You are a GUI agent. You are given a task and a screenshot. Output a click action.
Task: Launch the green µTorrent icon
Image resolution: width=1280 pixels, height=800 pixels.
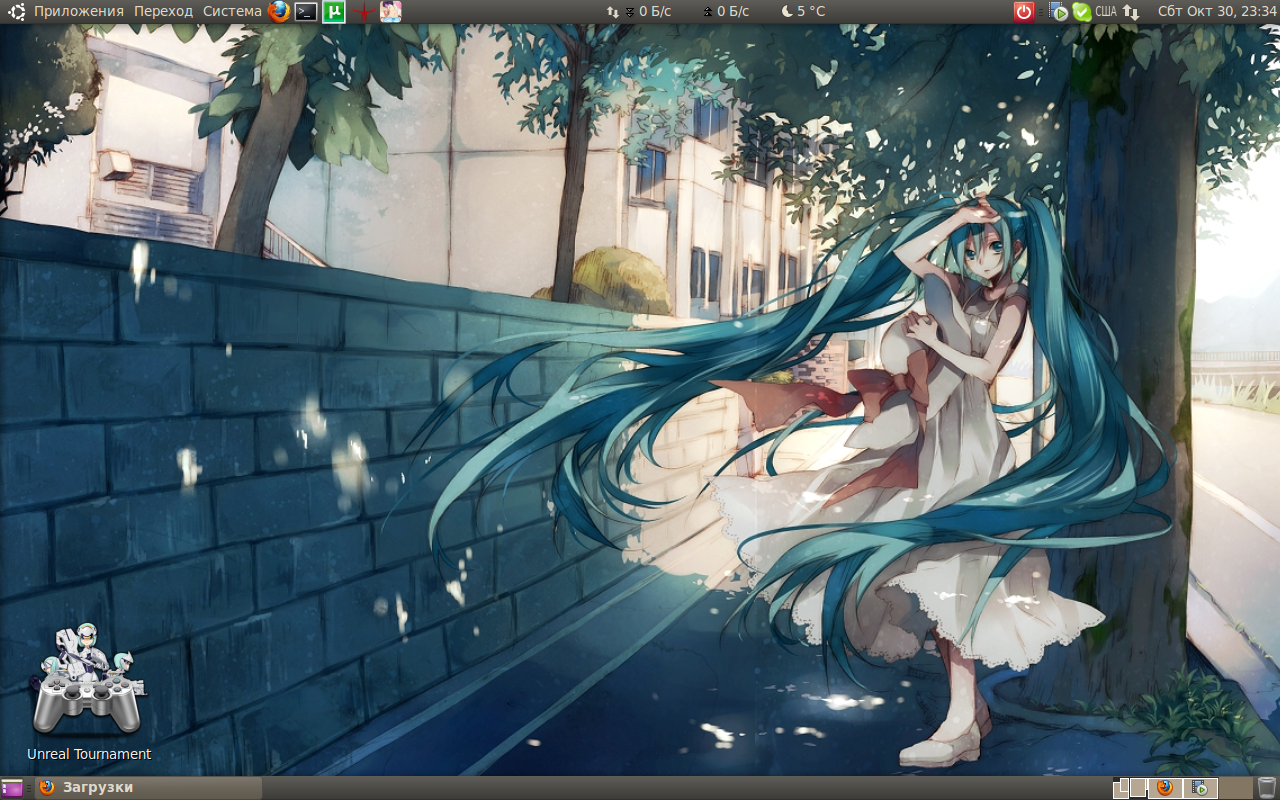click(x=335, y=11)
